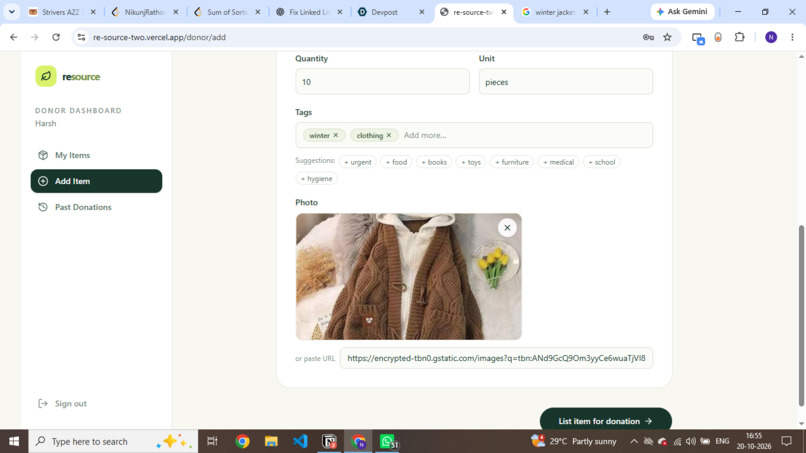
Task: Show hidden system tray icons
Action: 634,441
